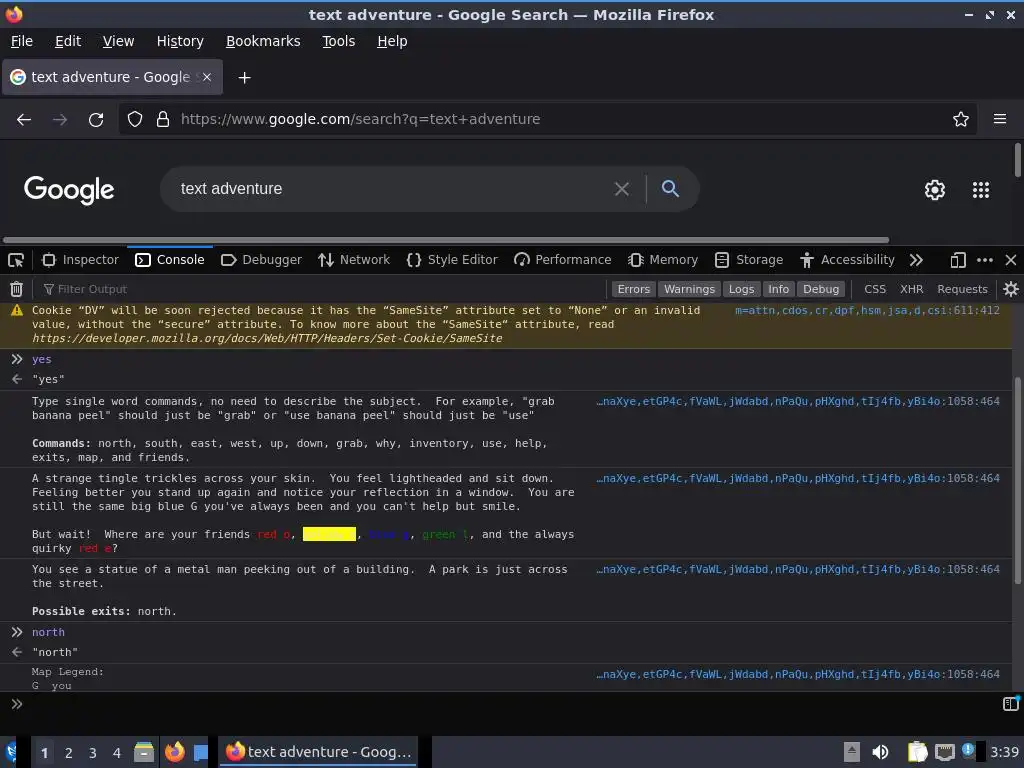
Task: Open the History menu
Action: coord(180,41)
